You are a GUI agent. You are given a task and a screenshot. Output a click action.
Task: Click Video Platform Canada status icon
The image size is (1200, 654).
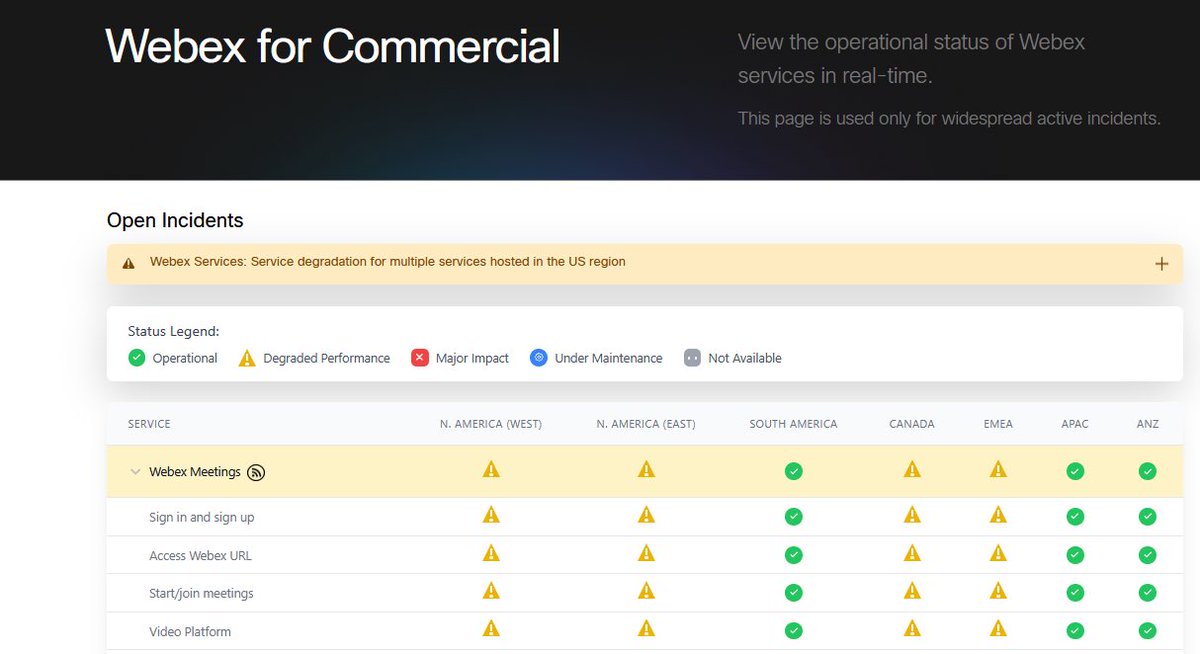912,629
